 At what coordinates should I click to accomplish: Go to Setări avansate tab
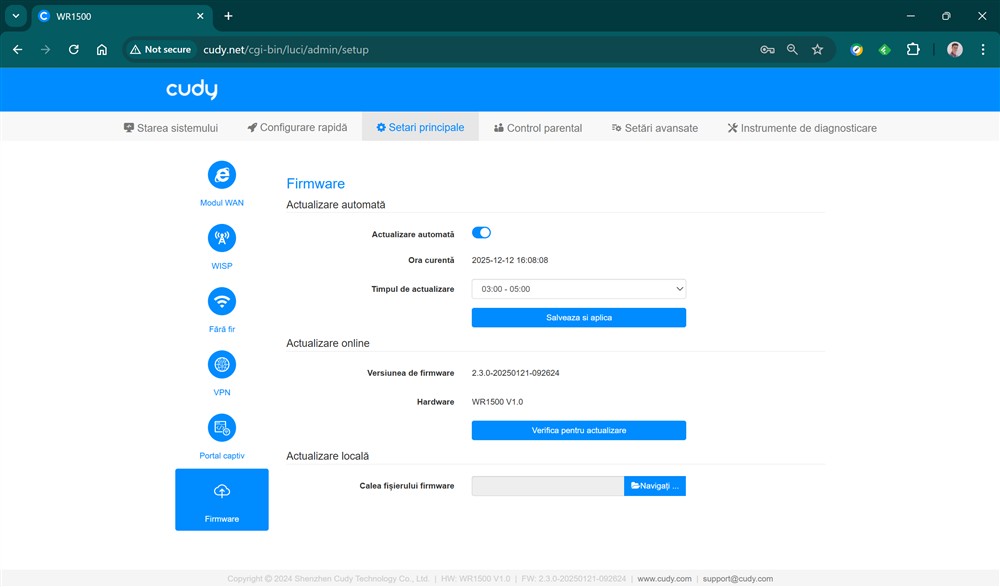point(654,128)
